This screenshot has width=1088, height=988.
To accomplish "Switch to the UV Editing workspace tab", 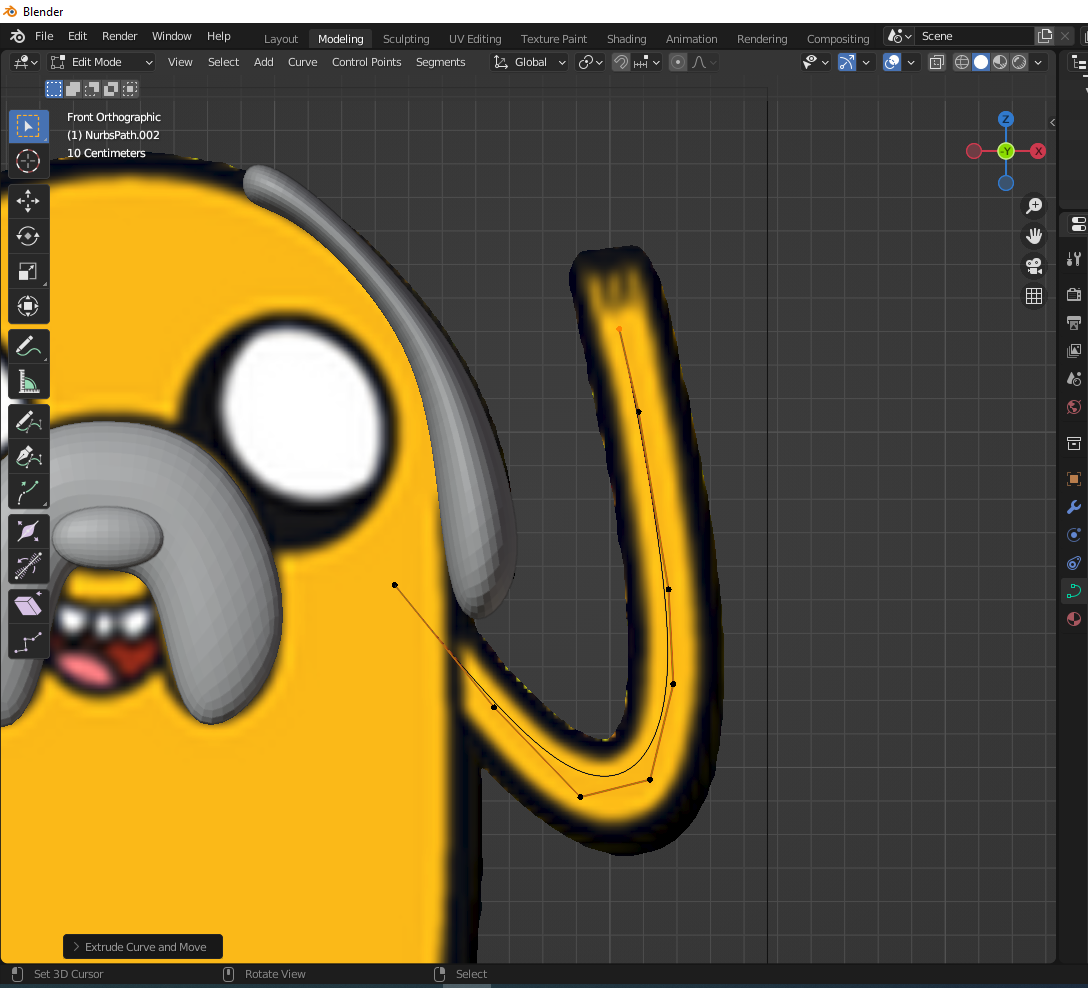I will 475,39.
